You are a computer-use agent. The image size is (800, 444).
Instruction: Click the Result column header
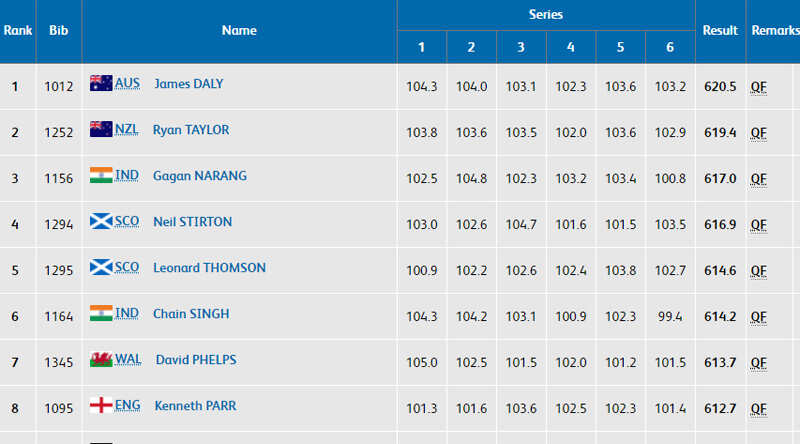[x=720, y=31]
